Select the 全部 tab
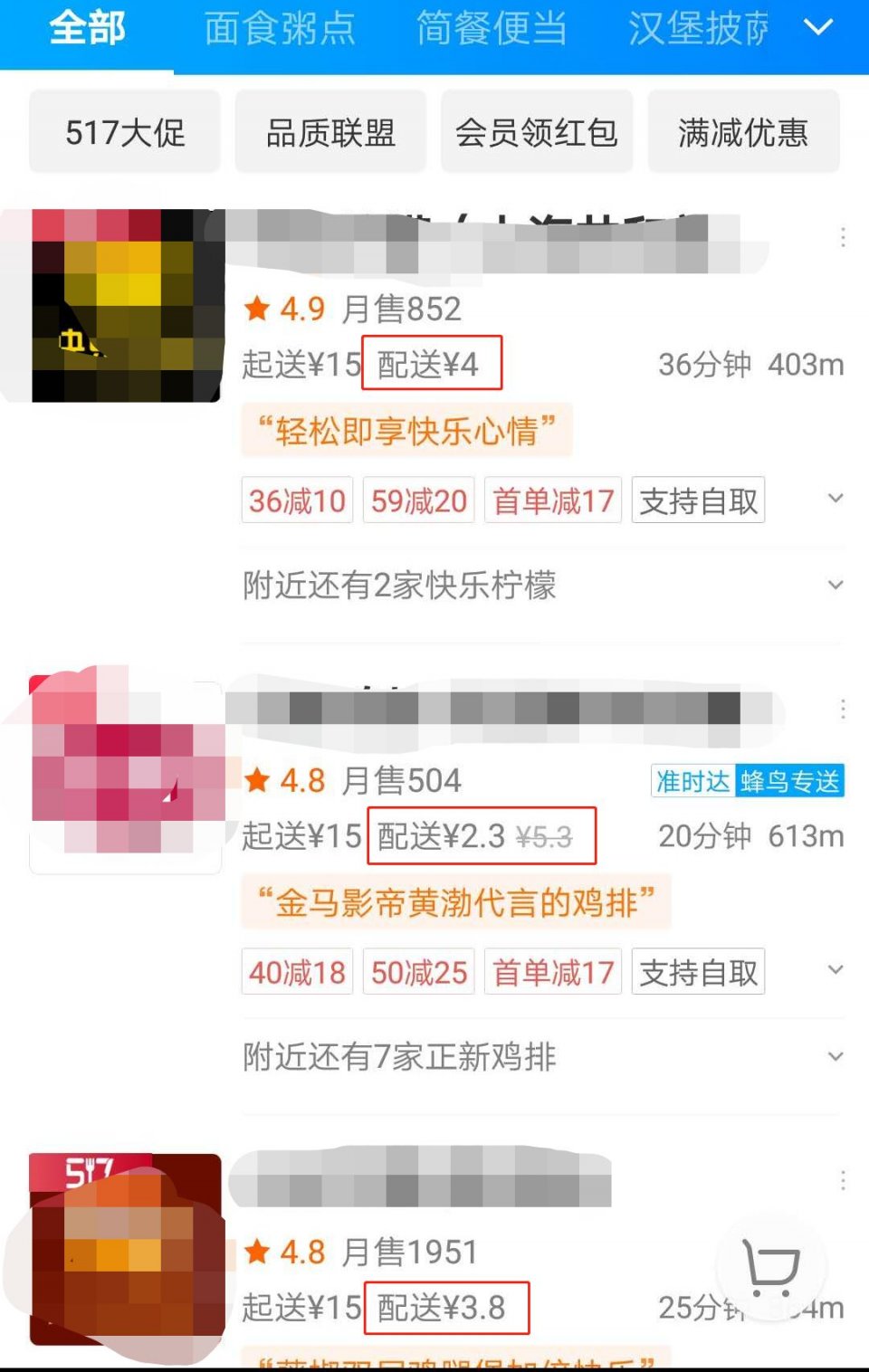Viewport: 869px width, 1372px height. coord(87,29)
